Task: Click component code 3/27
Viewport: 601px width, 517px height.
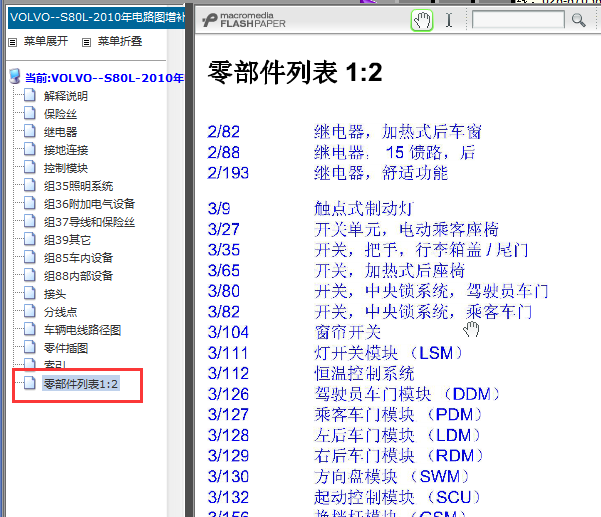Action: coord(223,230)
